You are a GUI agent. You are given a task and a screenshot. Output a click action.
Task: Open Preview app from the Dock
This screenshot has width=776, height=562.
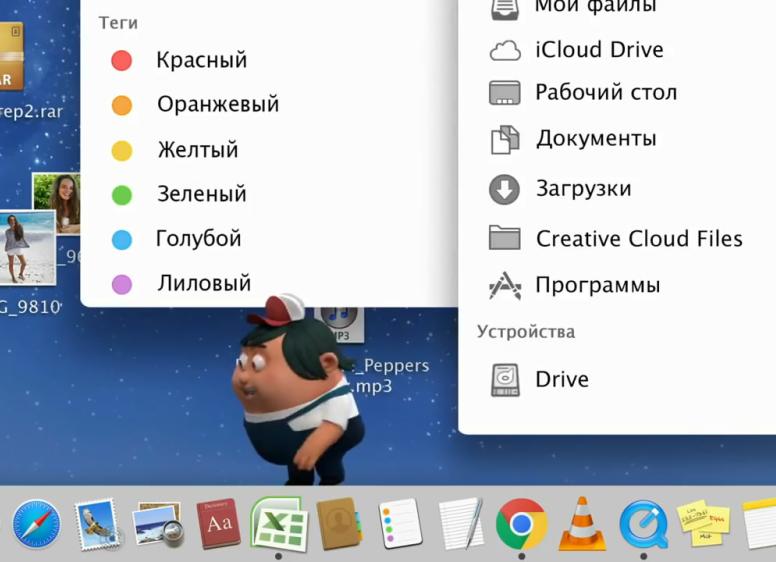[158, 525]
